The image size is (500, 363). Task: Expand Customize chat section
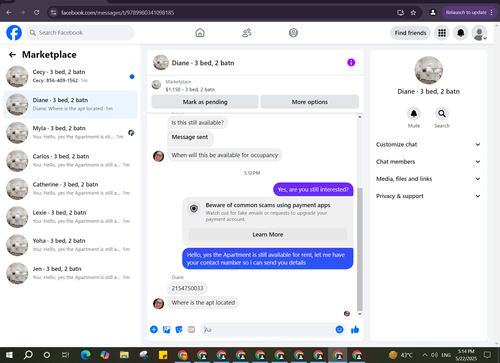(x=428, y=144)
